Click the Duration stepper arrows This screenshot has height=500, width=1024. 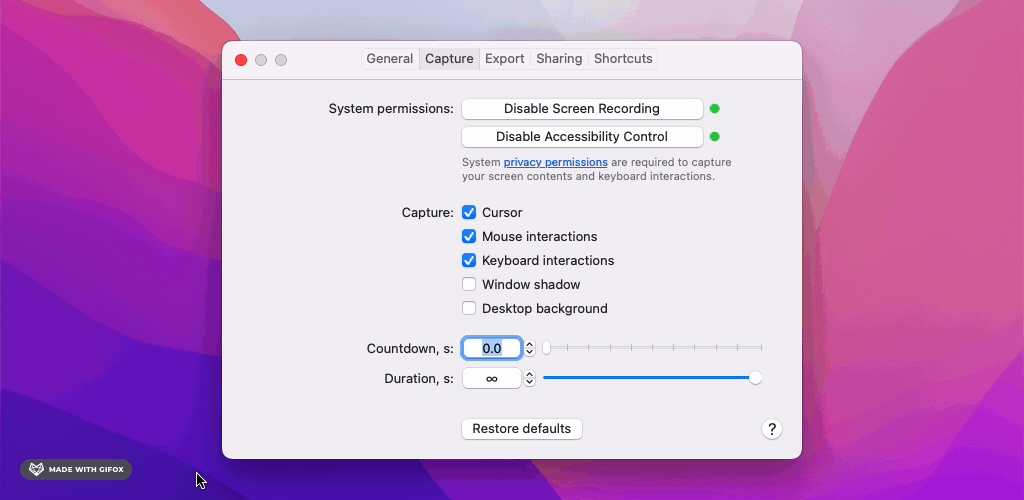tap(530, 379)
